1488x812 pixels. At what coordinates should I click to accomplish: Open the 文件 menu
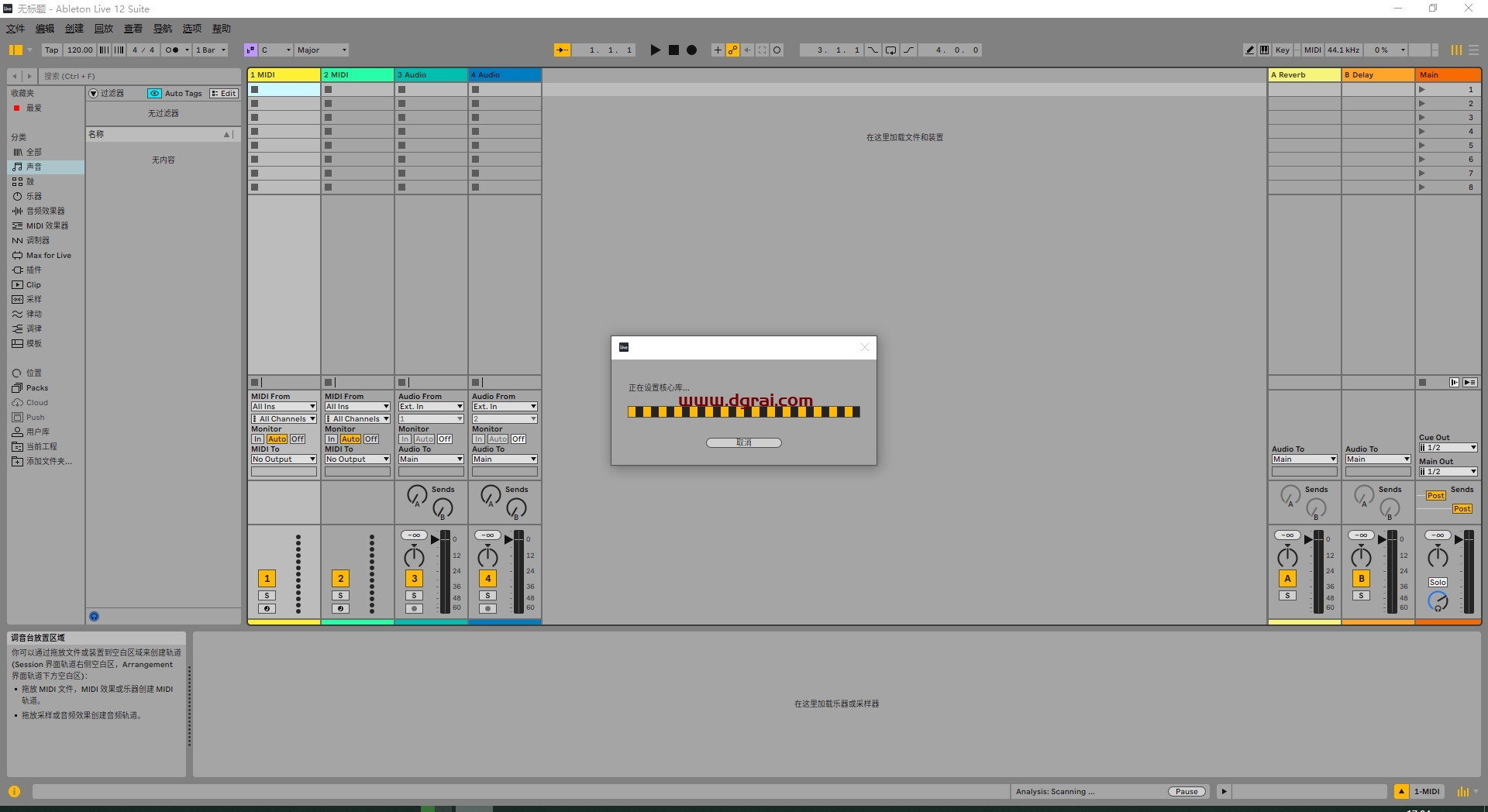click(x=15, y=29)
